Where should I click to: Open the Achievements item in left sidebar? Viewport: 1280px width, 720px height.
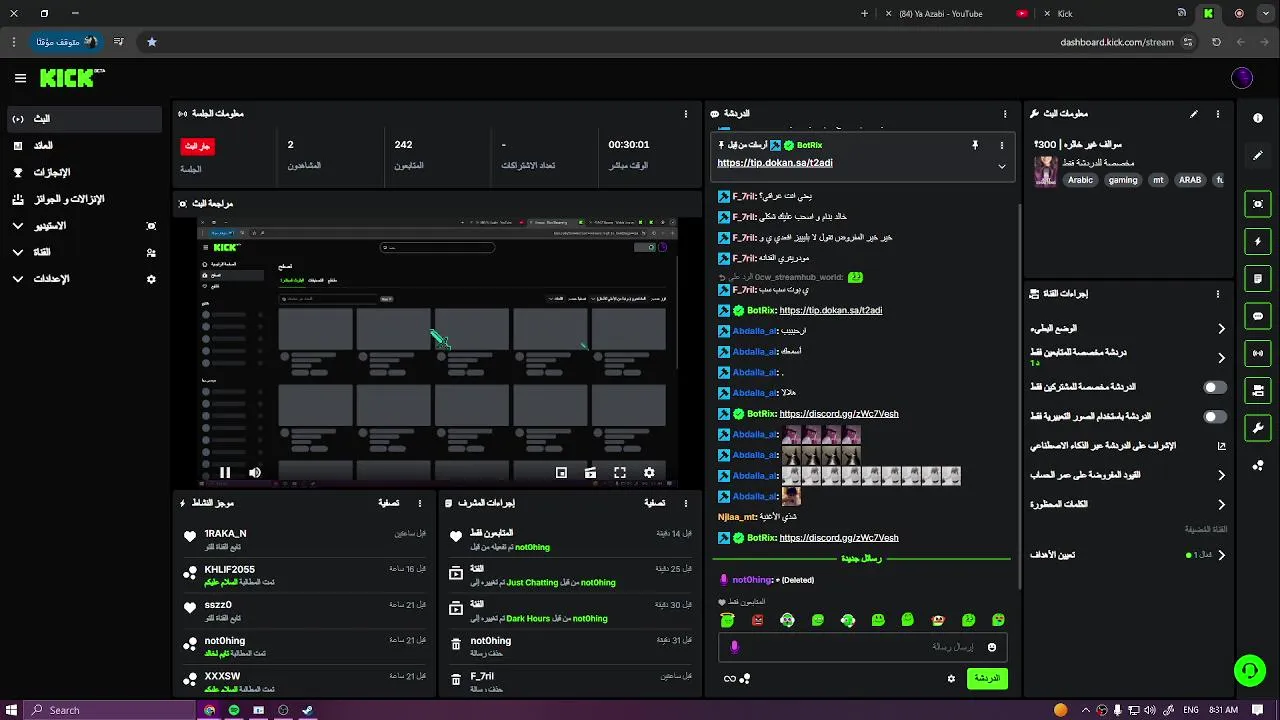click(84, 172)
